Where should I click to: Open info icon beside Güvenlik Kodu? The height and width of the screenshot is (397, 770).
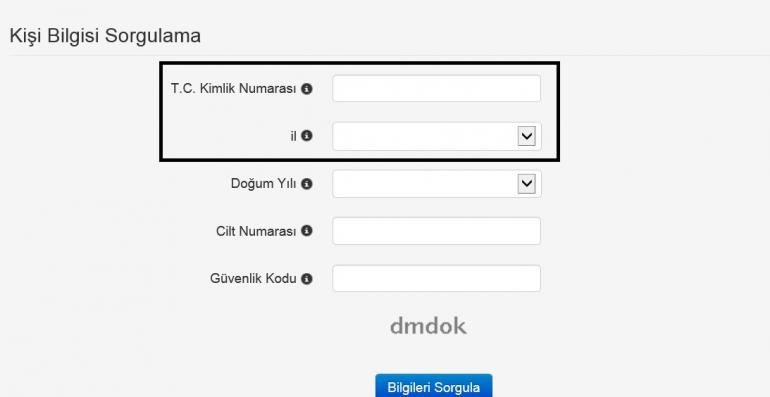307,279
